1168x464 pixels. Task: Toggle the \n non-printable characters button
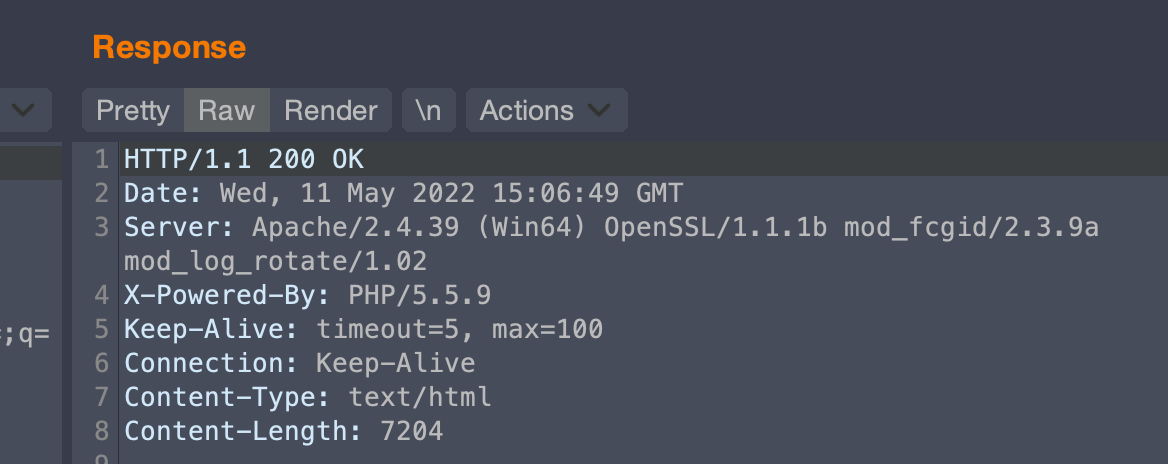[x=428, y=110]
